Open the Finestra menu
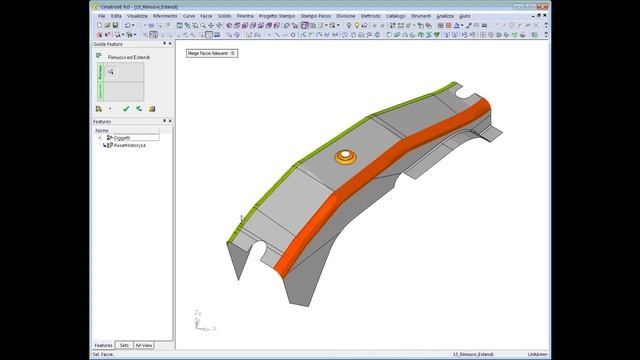 point(245,16)
